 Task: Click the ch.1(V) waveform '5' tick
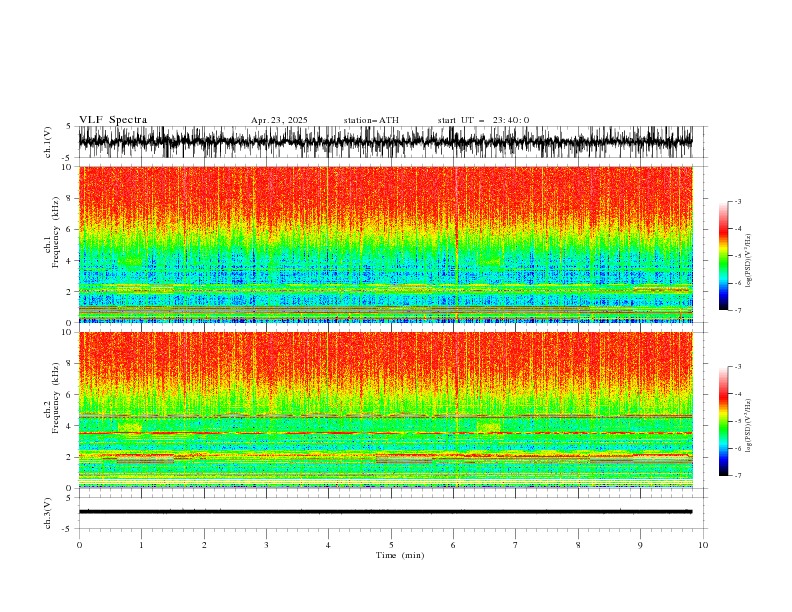[x=69, y=126]
